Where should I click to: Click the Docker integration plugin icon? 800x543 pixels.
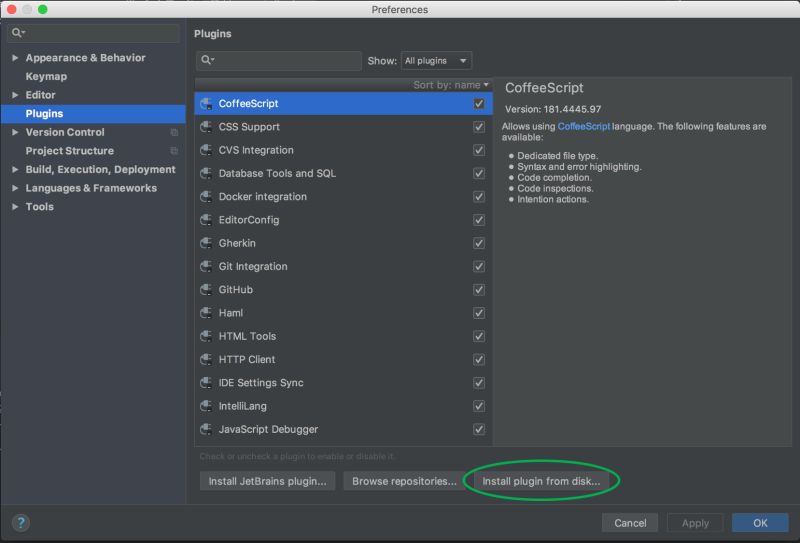(x=206, y=196)
